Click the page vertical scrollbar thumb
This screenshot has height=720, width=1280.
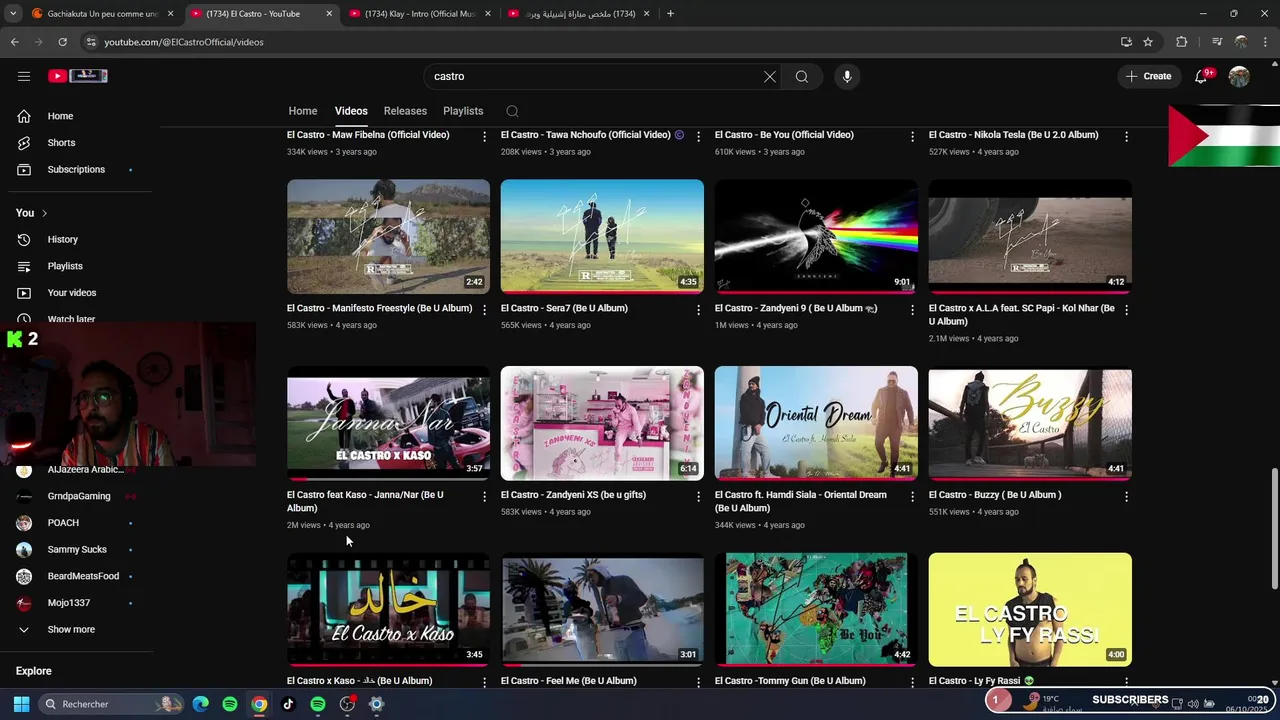(1274, 529)
